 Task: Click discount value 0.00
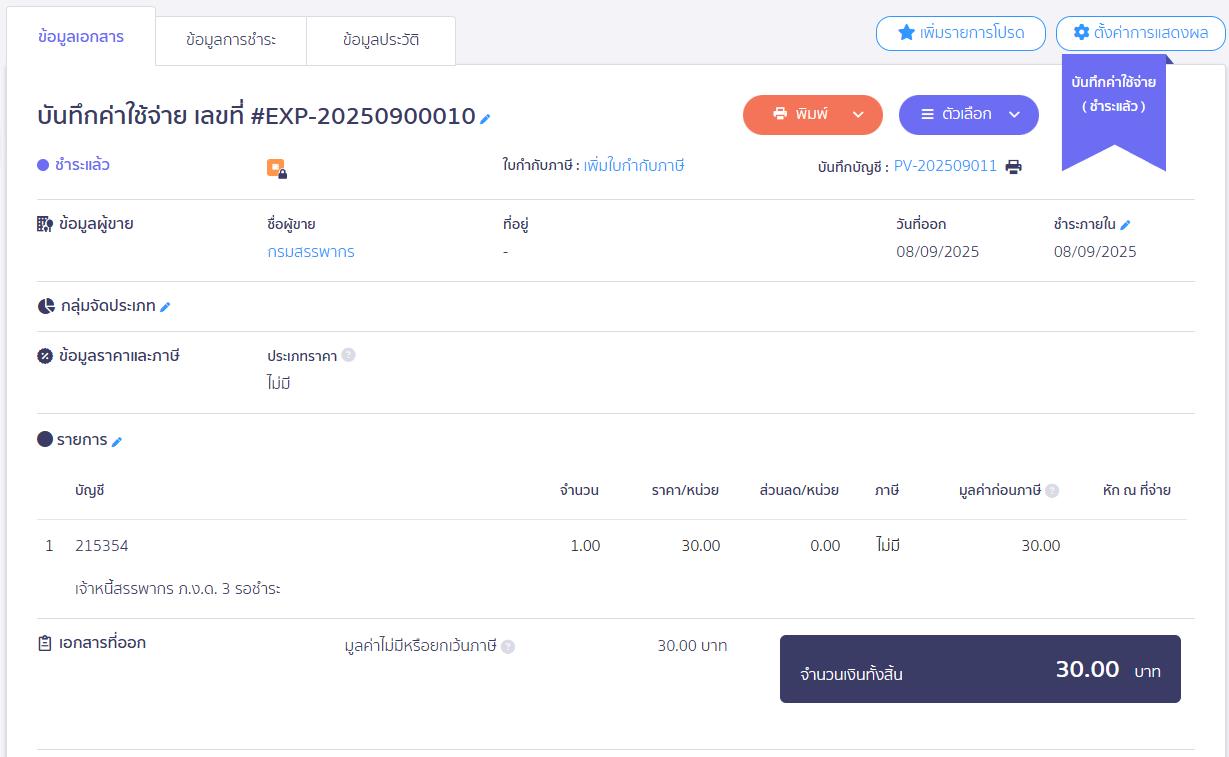point(825,546)
